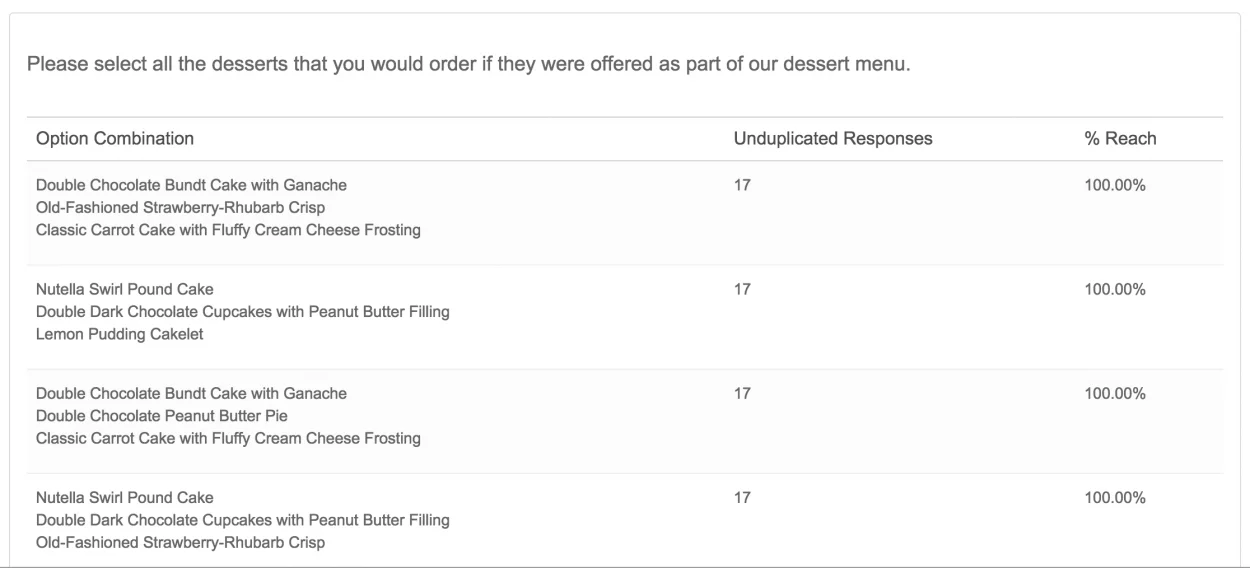Click the "% Reach" column header

click(x=1113, y=139)
